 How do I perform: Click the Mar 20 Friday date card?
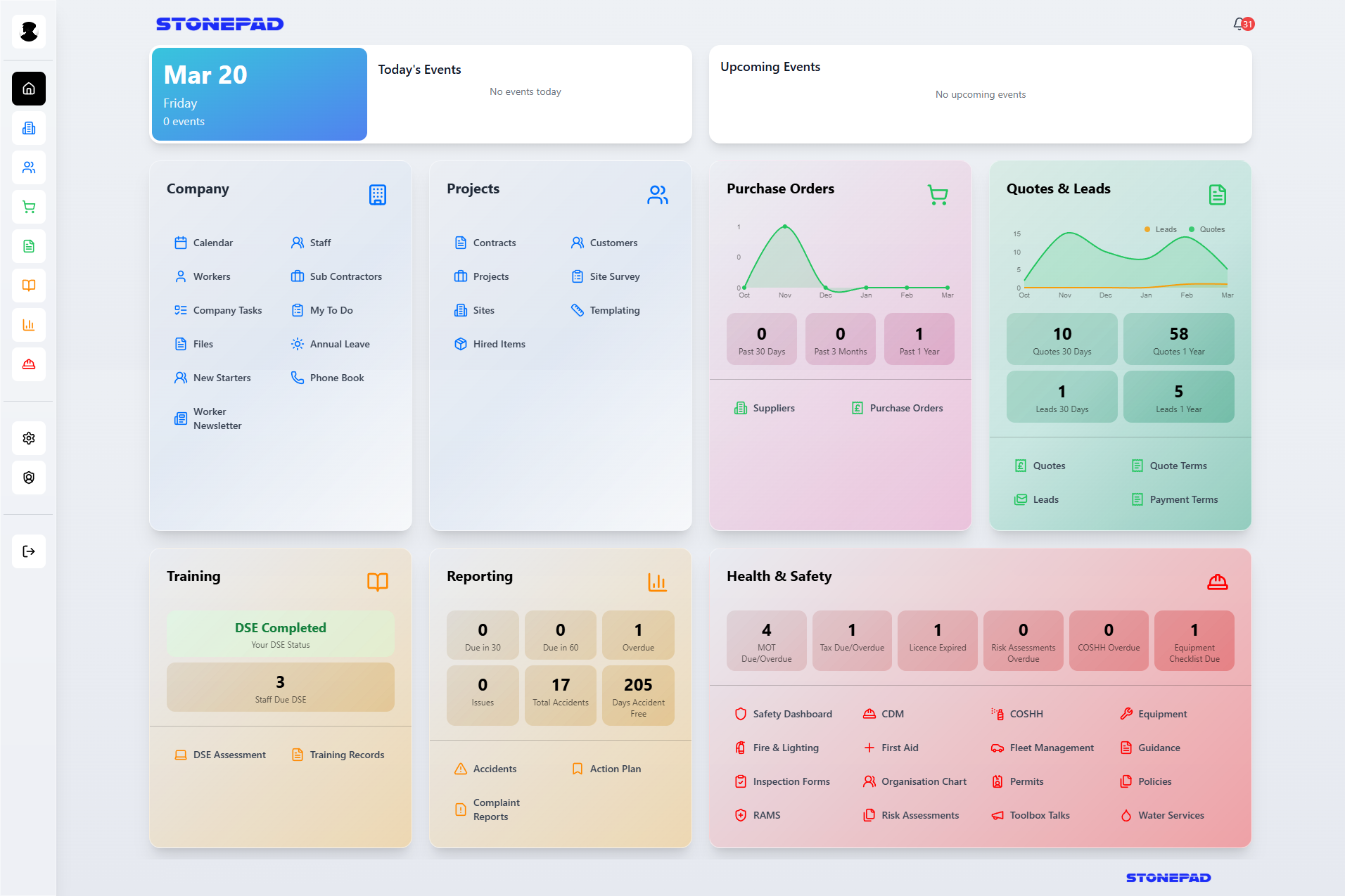258,94
